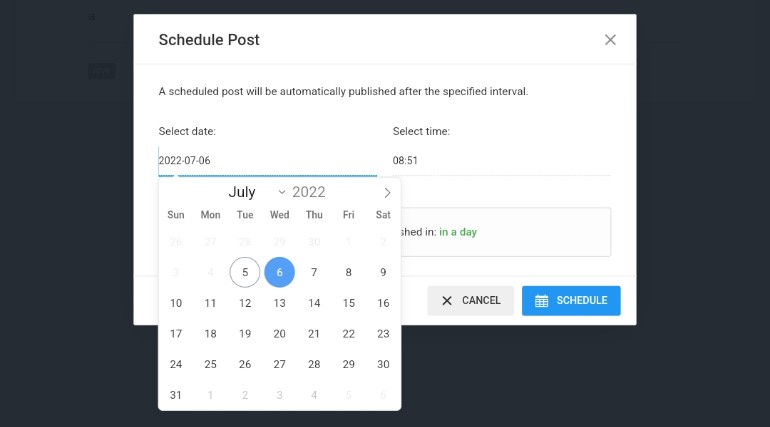Choose Saturday July 9
Image resolution: width=770 pixels, height=427 pixels.
(x=383, y=272)
